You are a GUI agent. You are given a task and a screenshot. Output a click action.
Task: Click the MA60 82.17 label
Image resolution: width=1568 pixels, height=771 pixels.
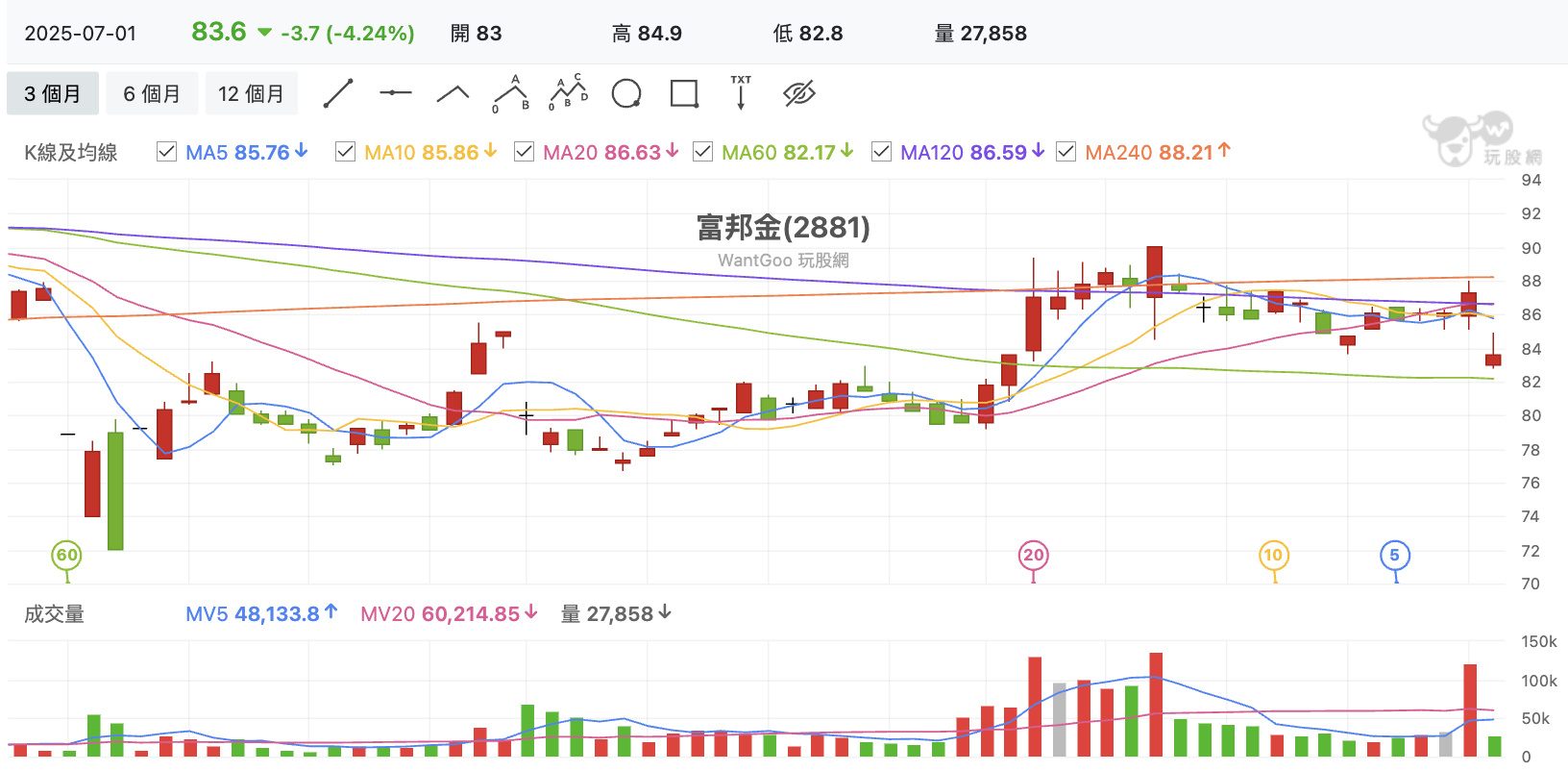point(788,152)
